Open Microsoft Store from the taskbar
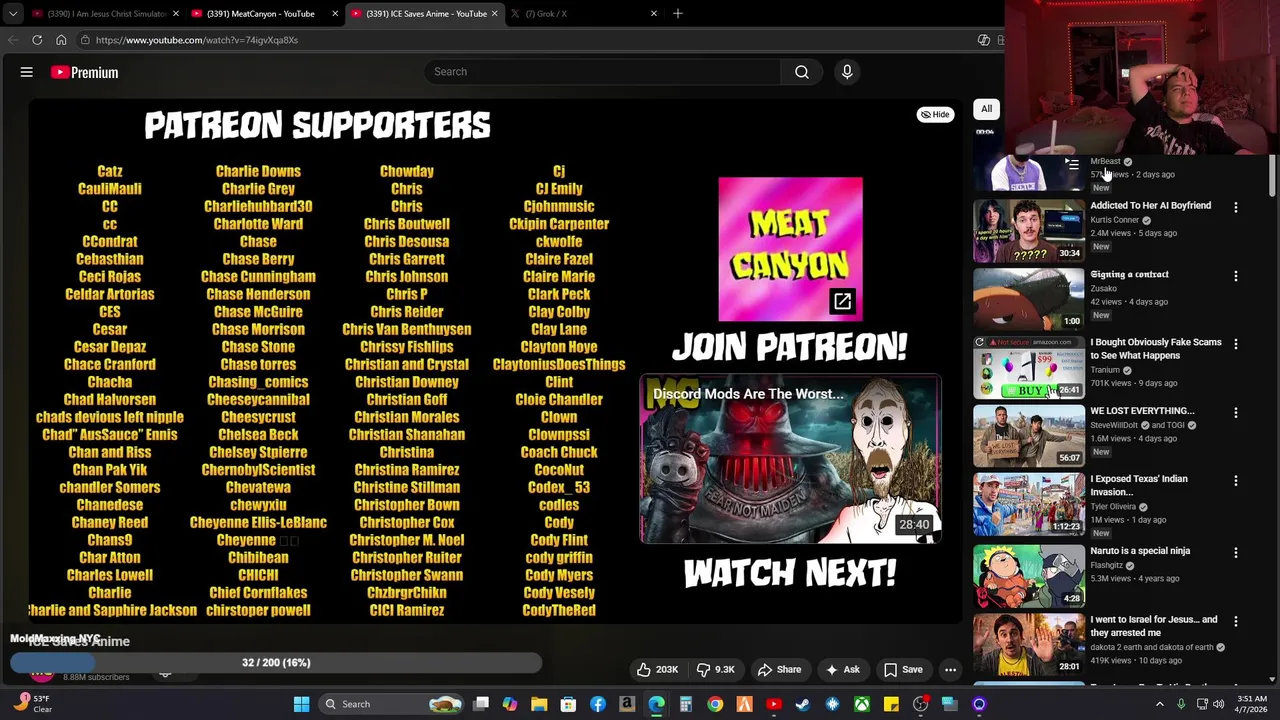Viewport: 1280px width, 720px height. pyautogui.click(x=568, y=704)
